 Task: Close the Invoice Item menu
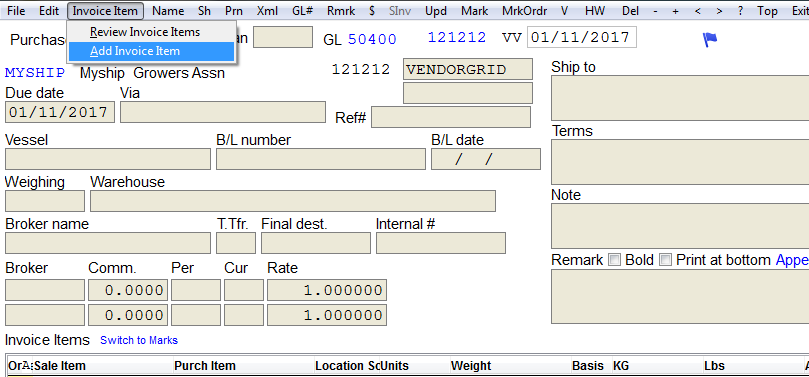(x=105, y=11)
